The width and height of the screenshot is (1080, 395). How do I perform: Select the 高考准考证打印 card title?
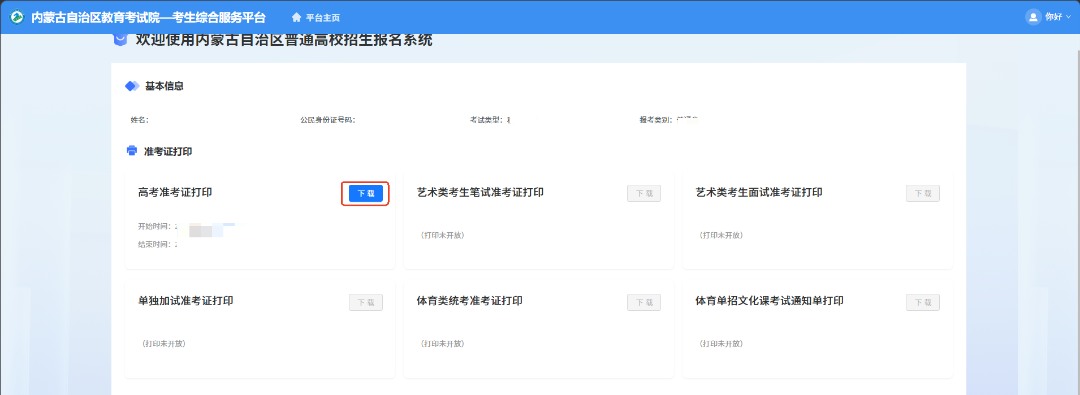click(175, 192)
